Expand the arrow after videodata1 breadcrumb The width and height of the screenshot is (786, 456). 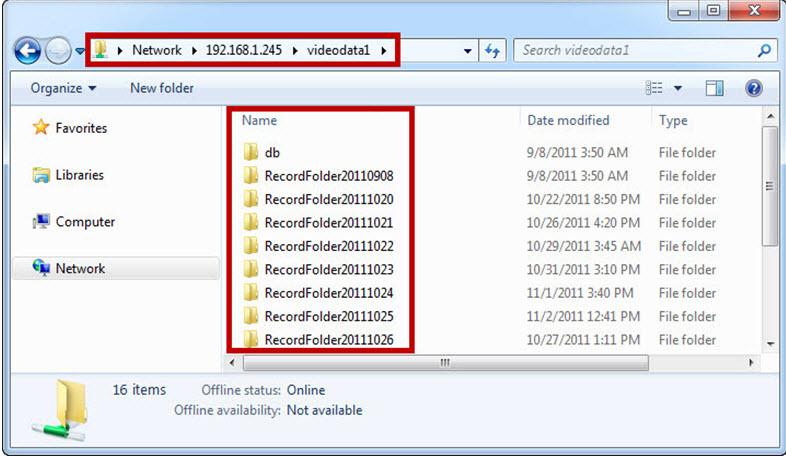coord(384,50)
